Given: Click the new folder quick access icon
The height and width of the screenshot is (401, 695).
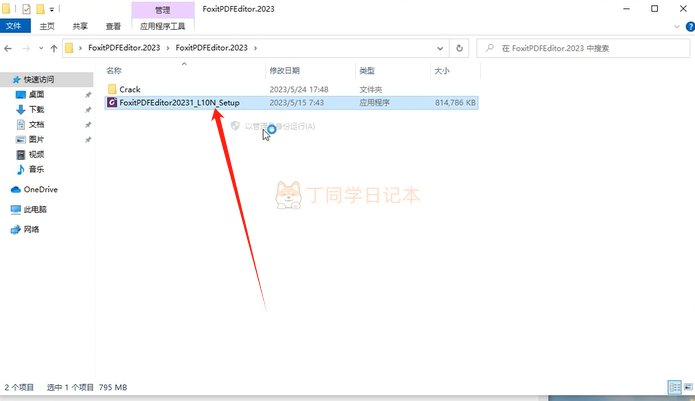Looking at the screenshot, I should (40, 8).
